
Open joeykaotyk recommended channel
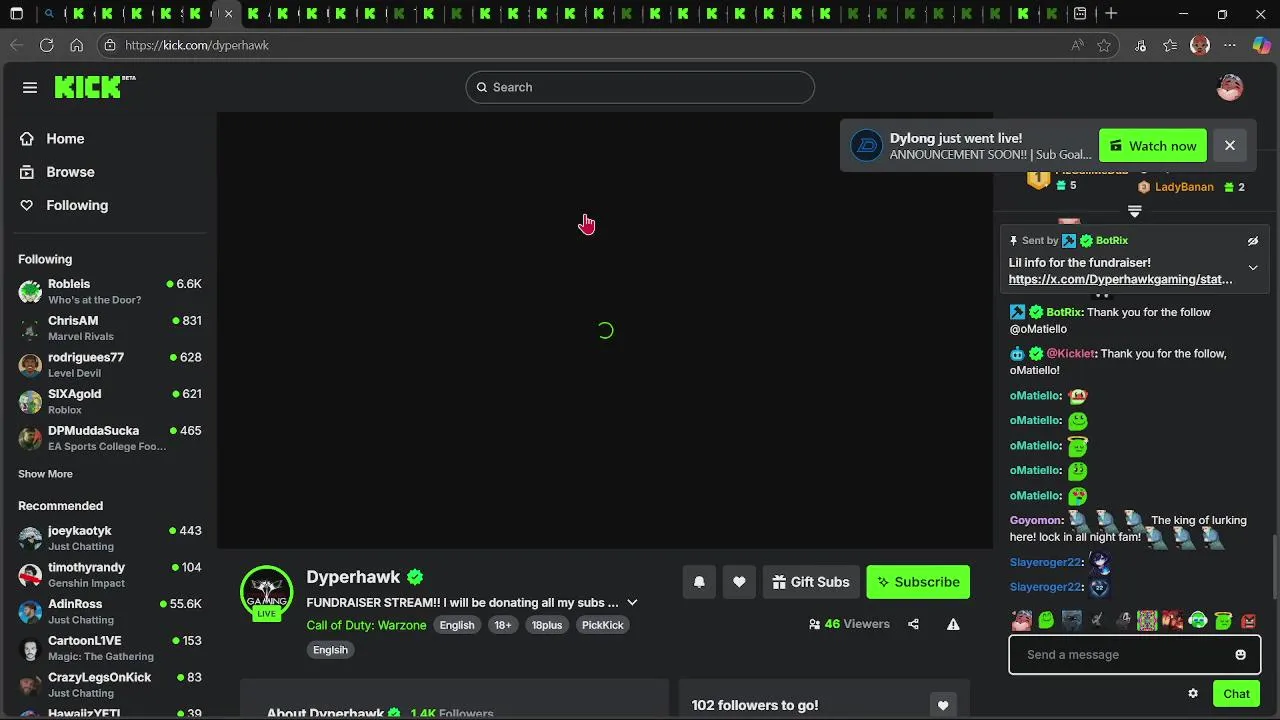110,538
